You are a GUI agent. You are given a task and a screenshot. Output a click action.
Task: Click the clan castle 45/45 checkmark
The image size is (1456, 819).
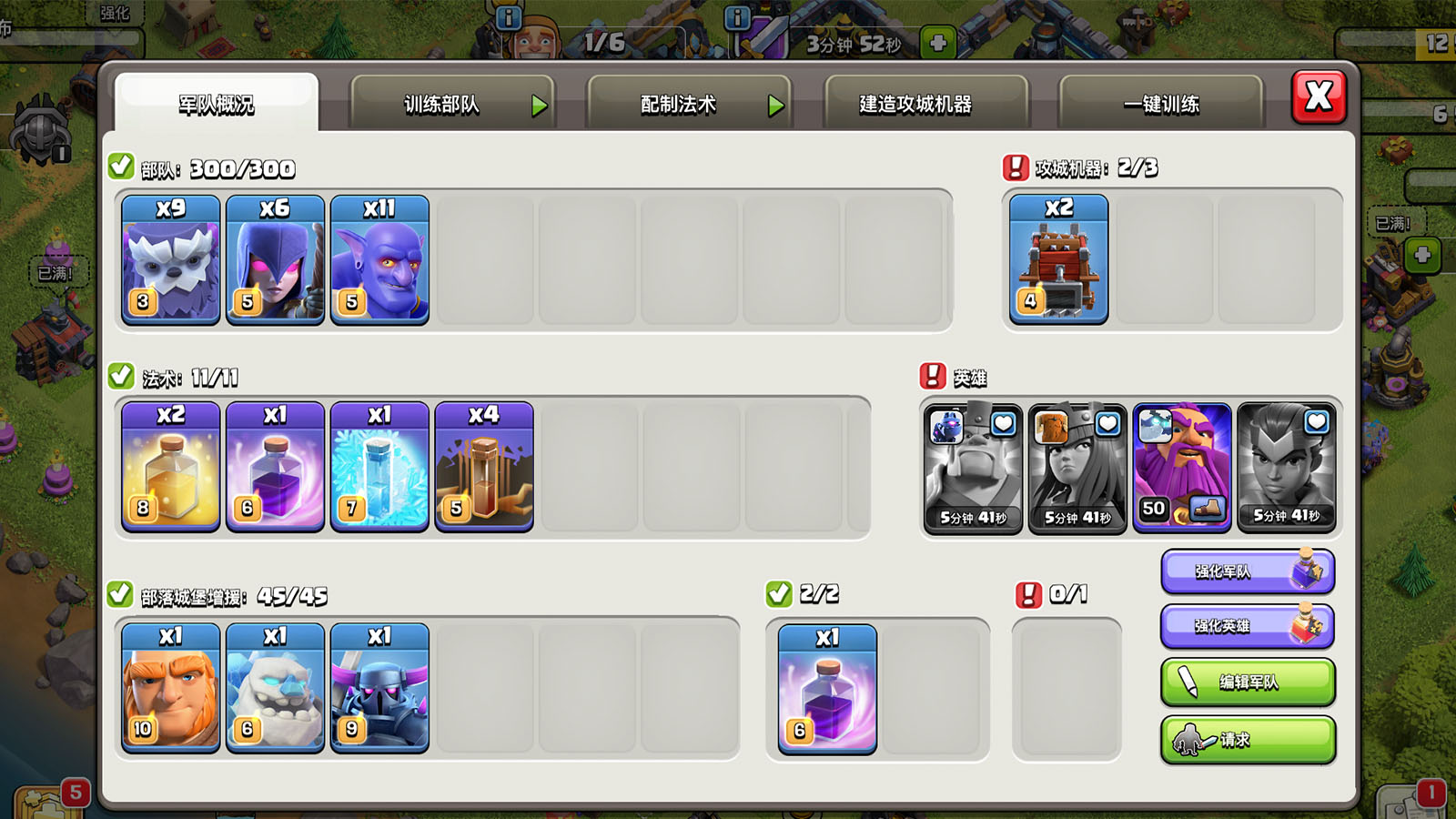point(120,594)
